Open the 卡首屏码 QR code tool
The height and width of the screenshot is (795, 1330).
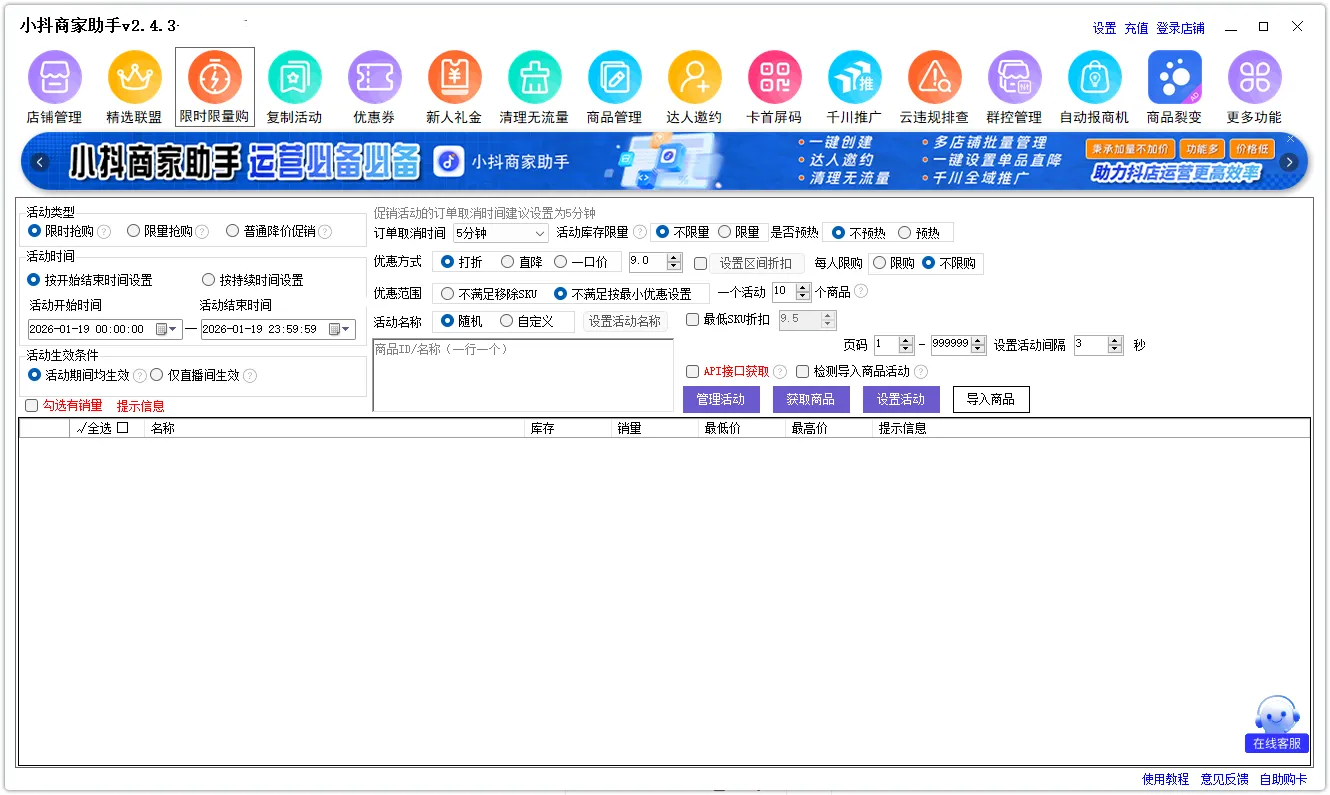[774, 78]
